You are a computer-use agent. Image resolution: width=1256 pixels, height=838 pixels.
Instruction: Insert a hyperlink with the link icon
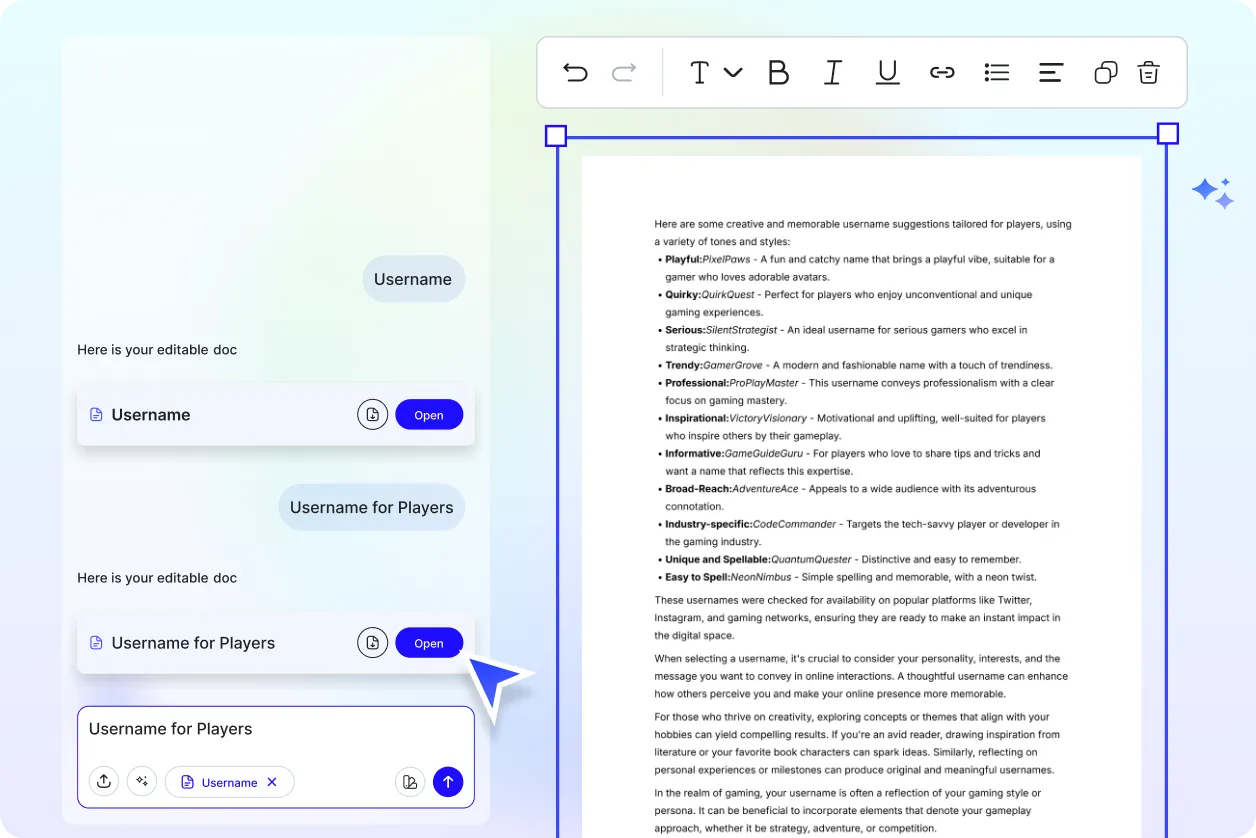[942, 72]
